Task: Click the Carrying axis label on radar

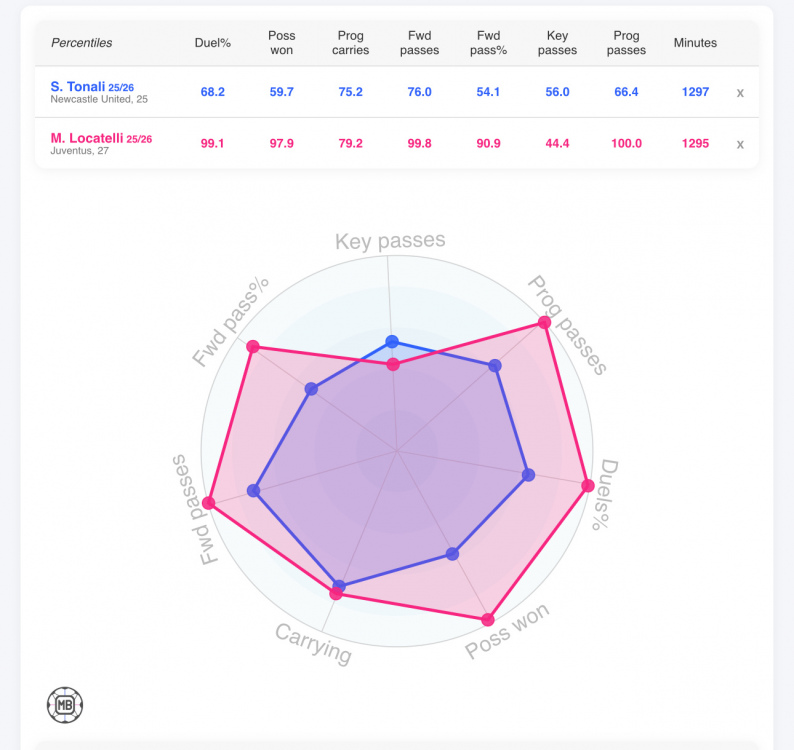Action: click(314, 644)
